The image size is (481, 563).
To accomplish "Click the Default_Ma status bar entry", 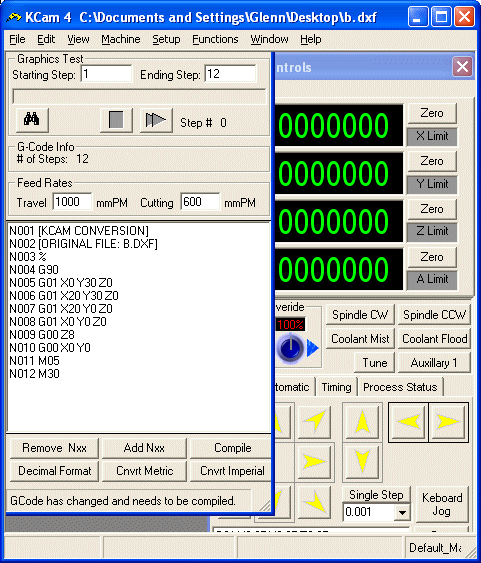I will pos(435,548).
